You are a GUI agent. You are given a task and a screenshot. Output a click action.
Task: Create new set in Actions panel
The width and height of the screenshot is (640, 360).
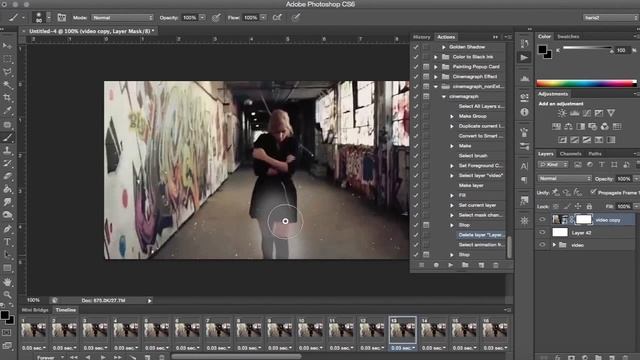[x=465, y=265]
